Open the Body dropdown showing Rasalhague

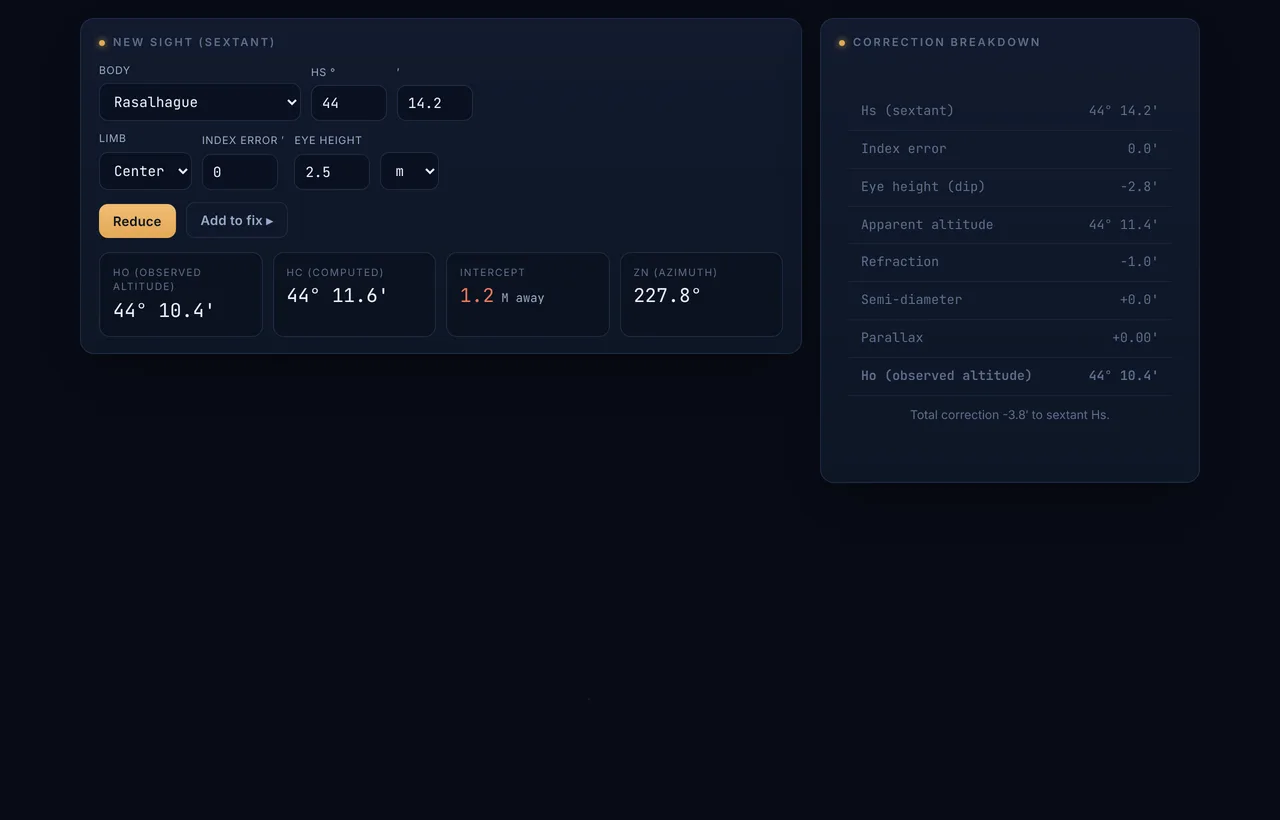click(x=200, y=102)
